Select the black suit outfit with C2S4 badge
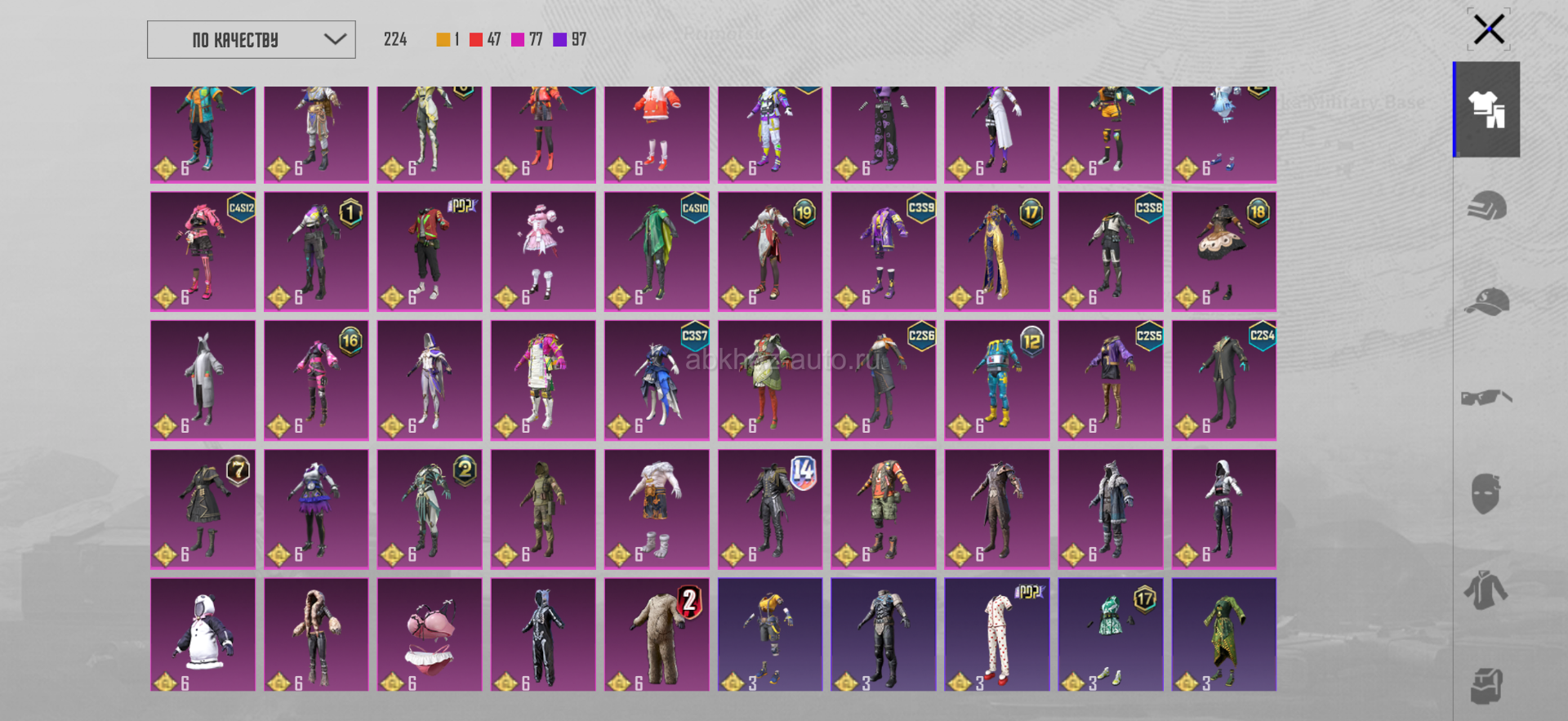The width and height of the screenshot is (1568, 721). point(1223,380)
